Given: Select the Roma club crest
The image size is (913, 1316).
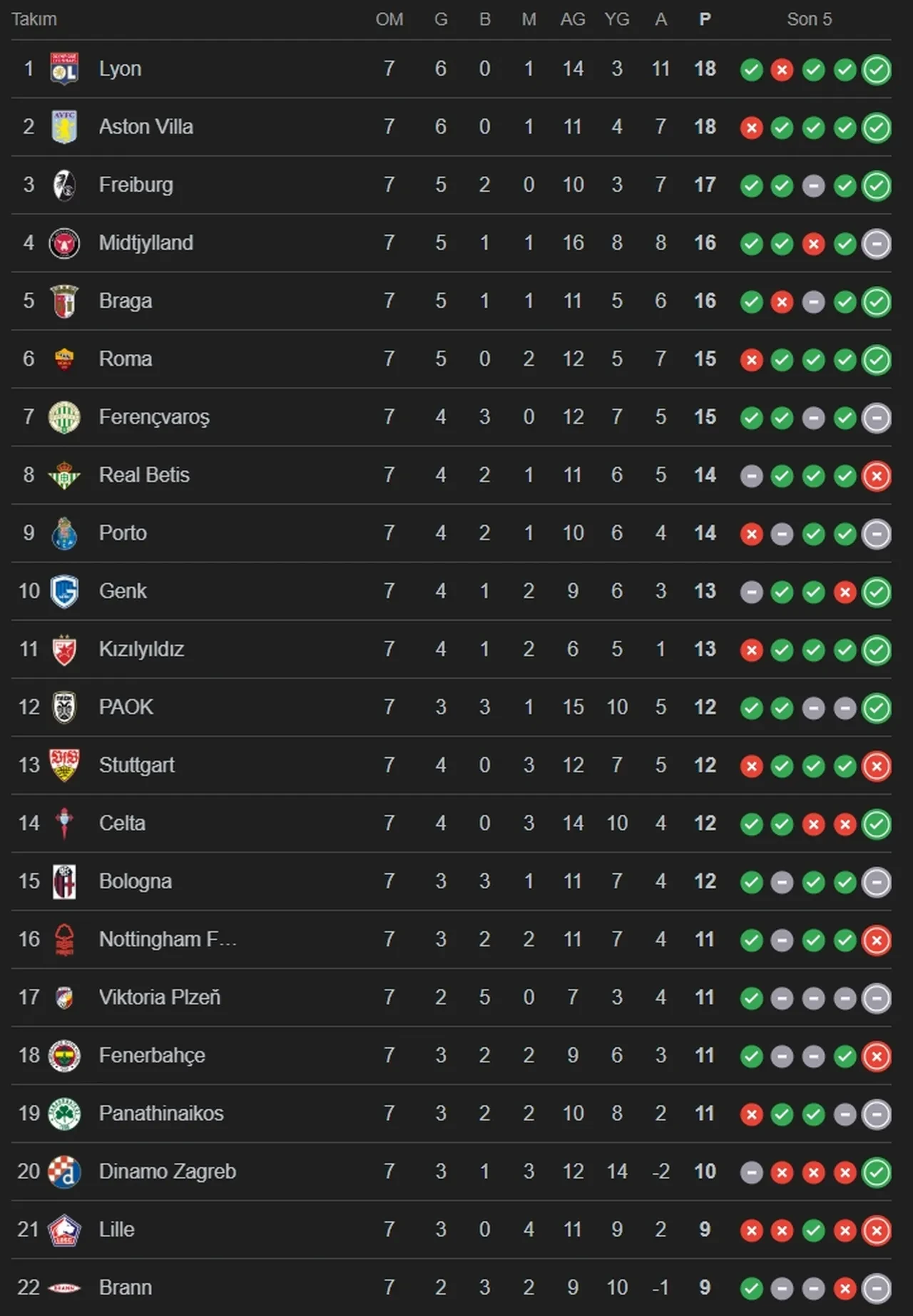Looking at the screenshot, I should pos(64,359).
